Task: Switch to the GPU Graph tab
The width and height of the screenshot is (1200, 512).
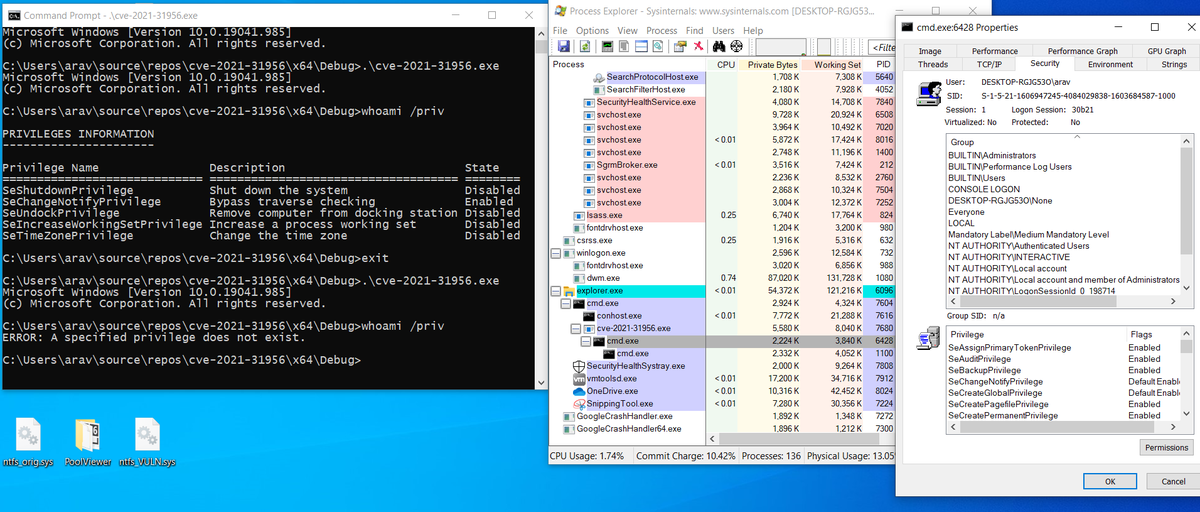Action: (x=1166, y=51)
